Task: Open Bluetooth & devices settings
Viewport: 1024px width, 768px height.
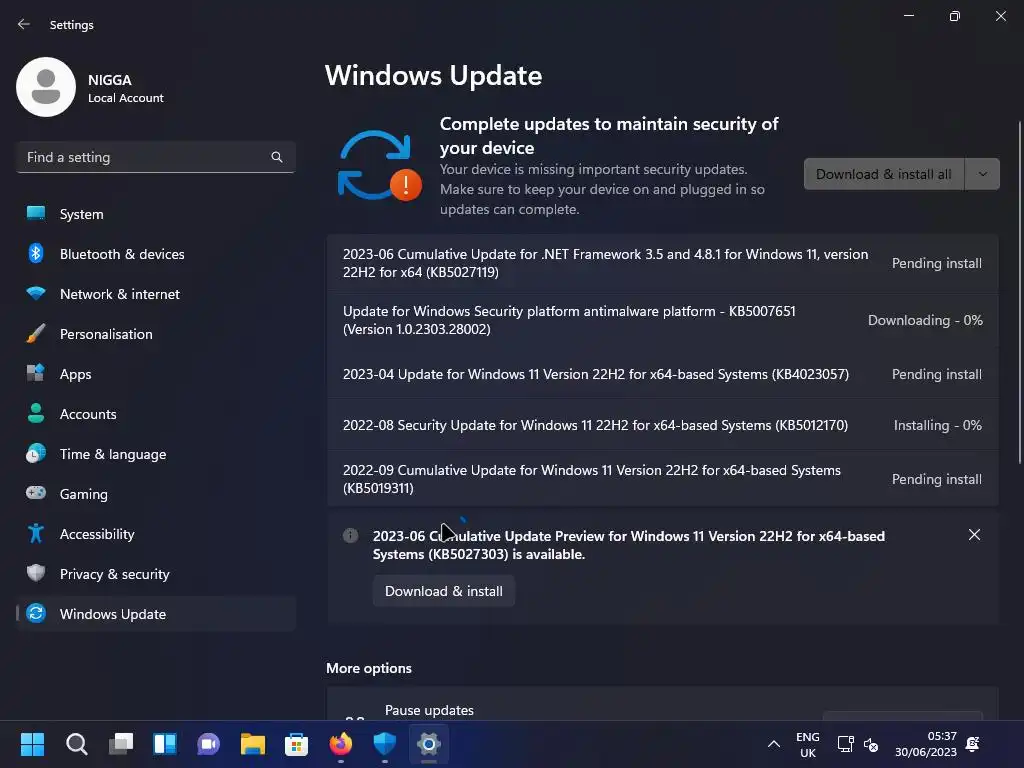Action: [x=155, y=254]
